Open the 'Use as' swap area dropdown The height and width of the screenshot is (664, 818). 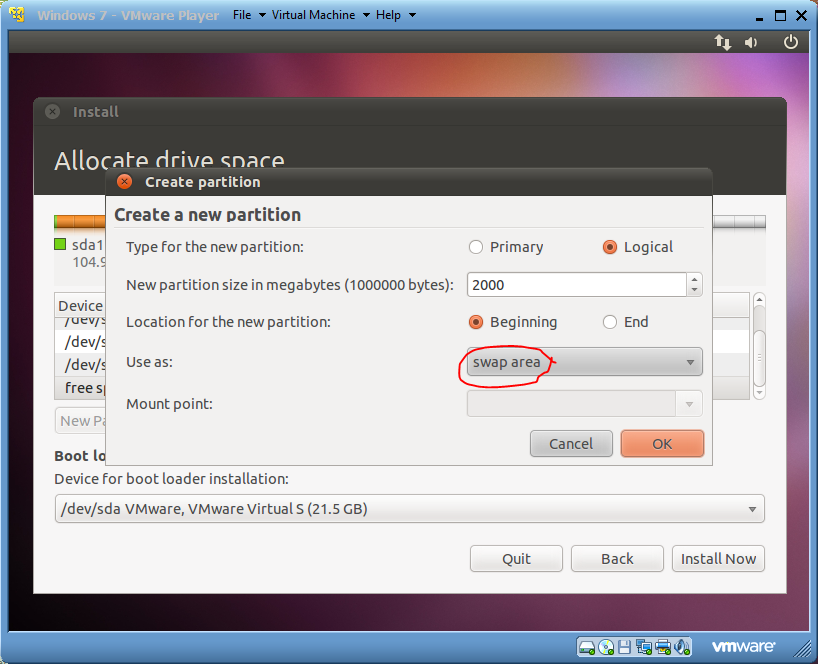coord(584,362)
